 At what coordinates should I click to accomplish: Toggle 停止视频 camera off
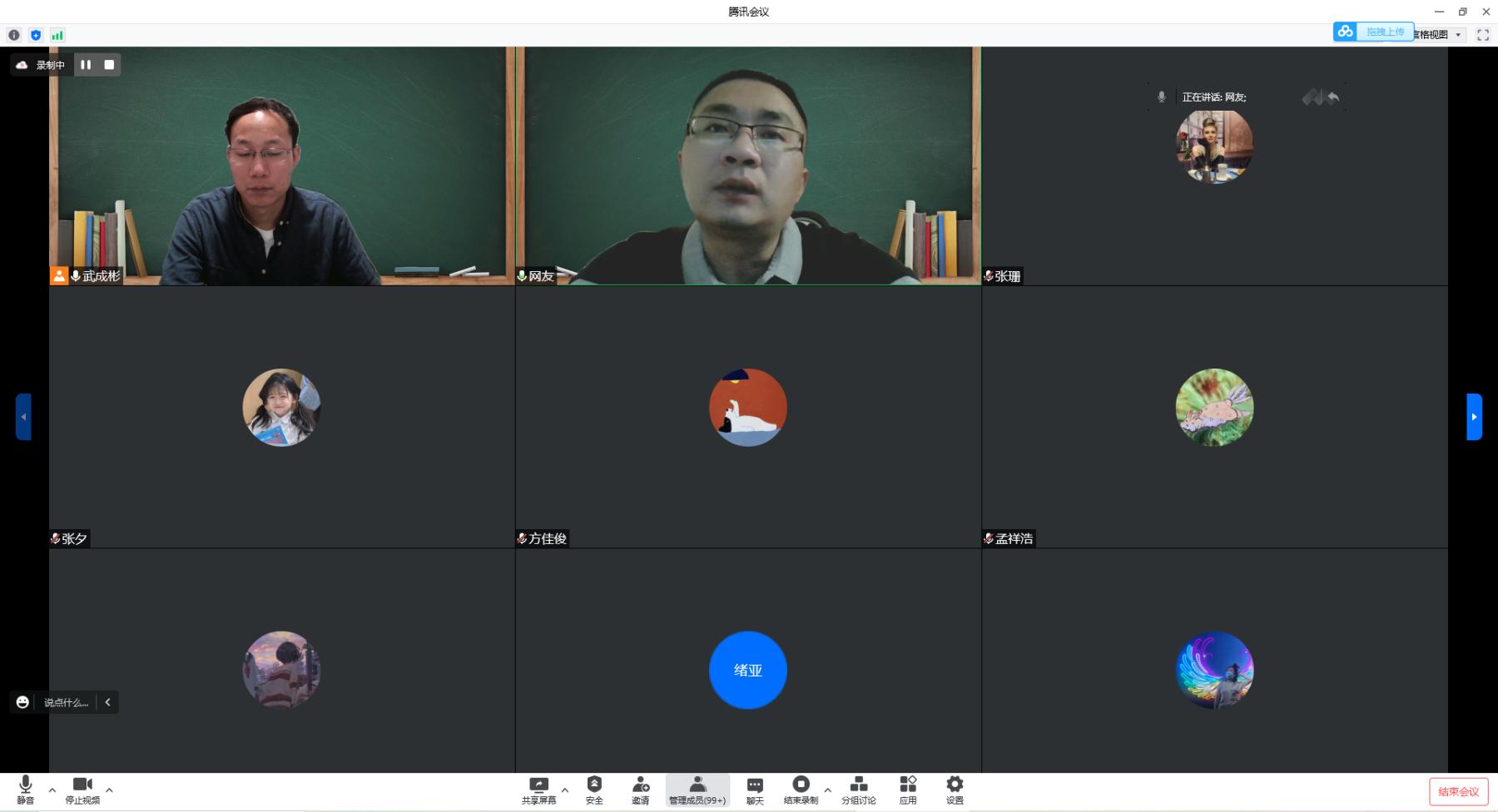[x=82, y=790]
